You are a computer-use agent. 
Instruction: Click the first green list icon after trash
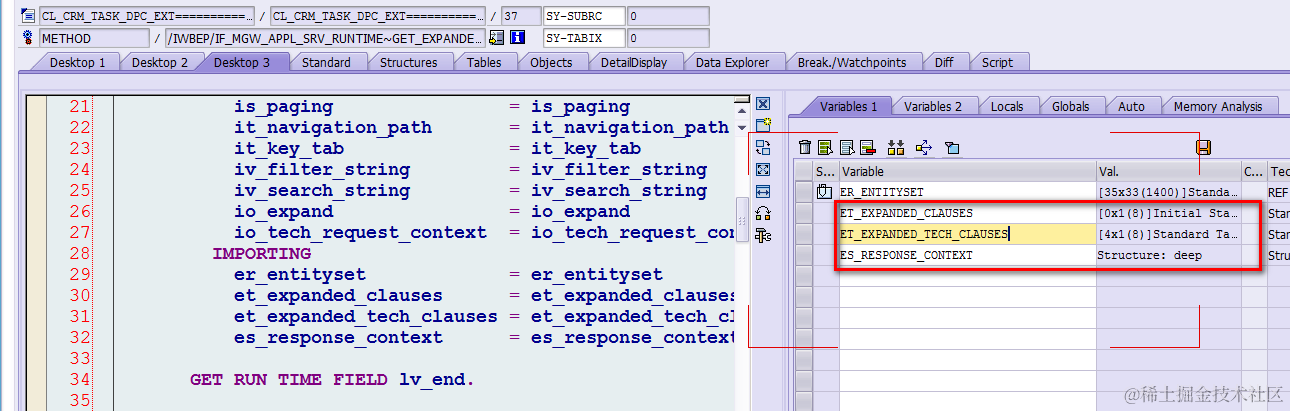point(827,147)
